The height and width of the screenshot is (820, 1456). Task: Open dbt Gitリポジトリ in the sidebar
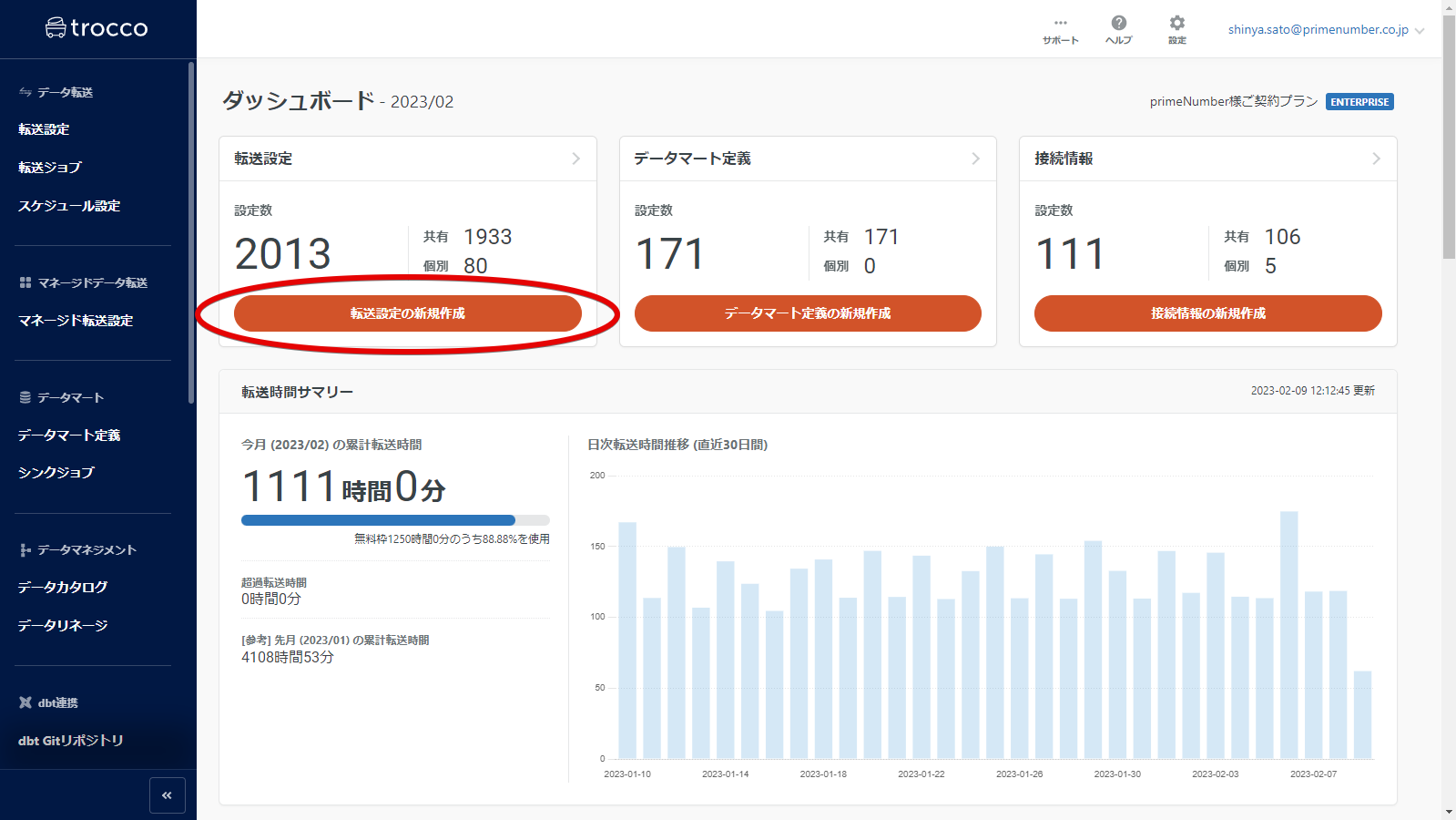point(71,741)
